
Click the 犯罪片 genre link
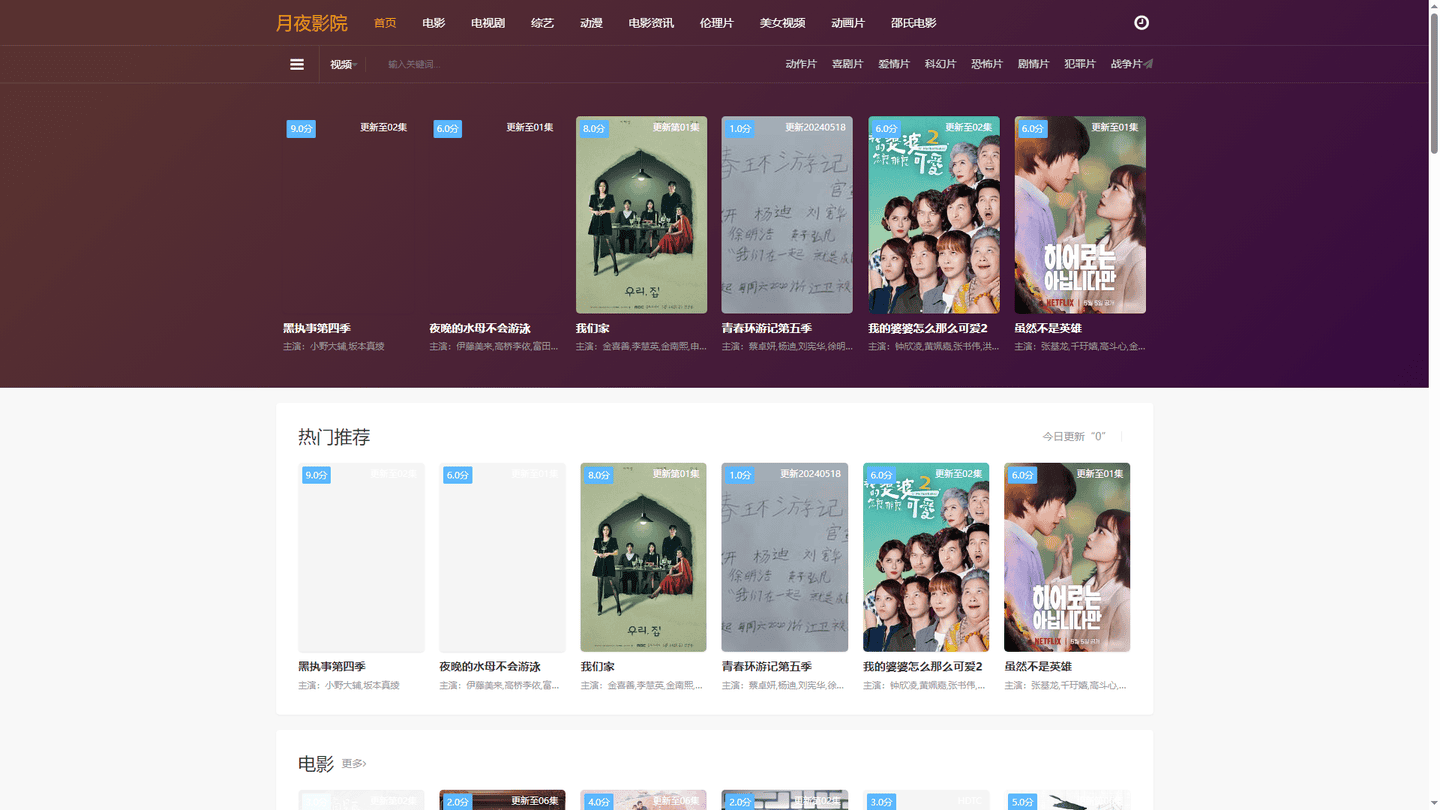[x=1080, y=64]
